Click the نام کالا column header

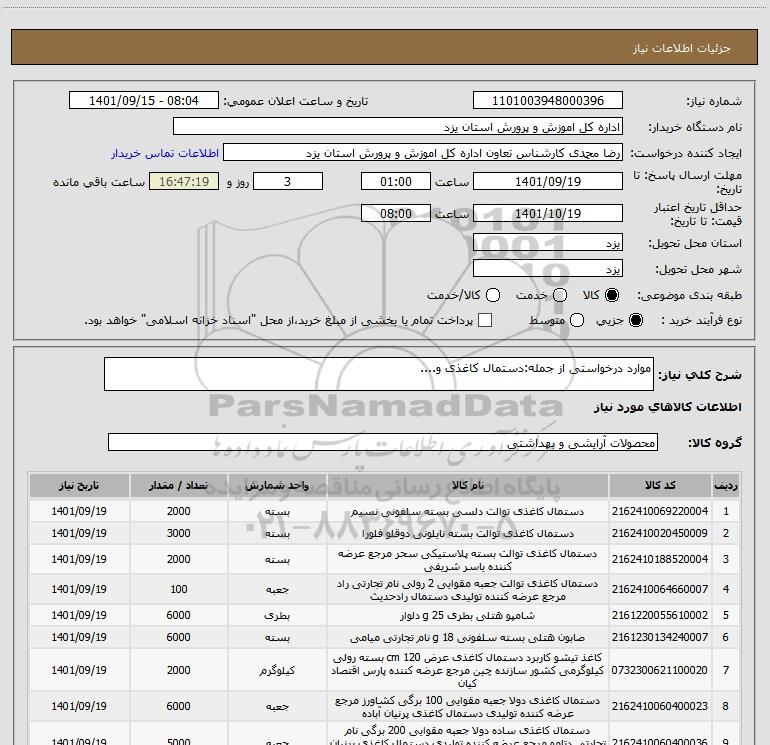(468, 486)
